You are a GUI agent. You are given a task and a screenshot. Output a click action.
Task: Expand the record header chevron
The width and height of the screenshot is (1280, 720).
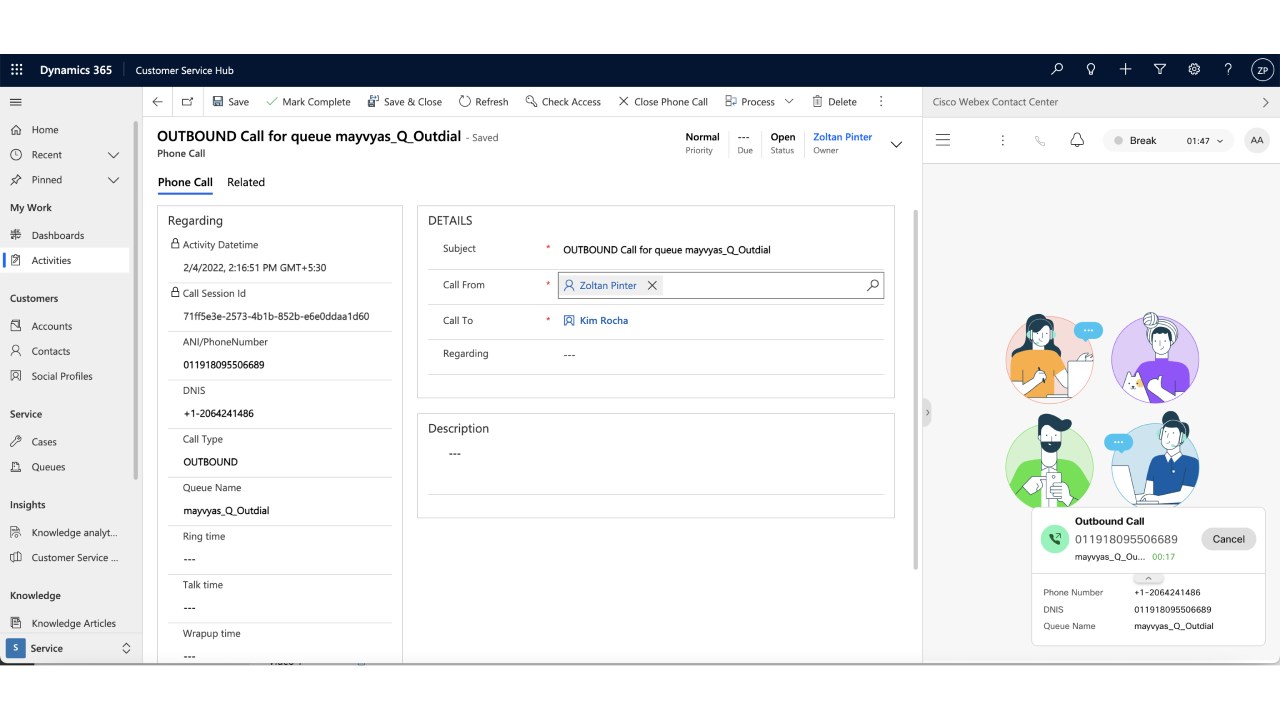(896, 145)
